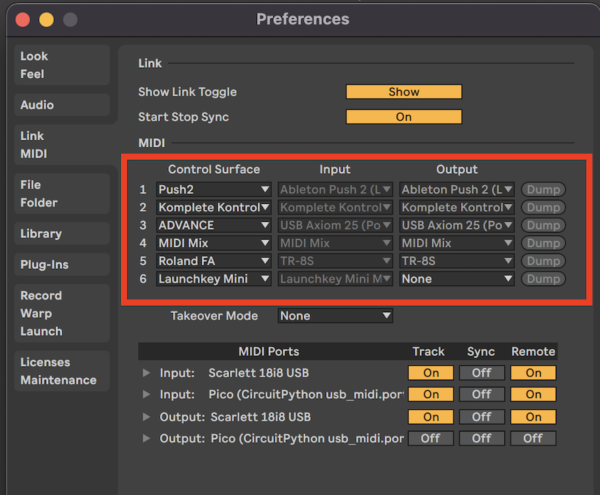Expand the Output Pico CircuitPython port

click(x=146, y=438)
